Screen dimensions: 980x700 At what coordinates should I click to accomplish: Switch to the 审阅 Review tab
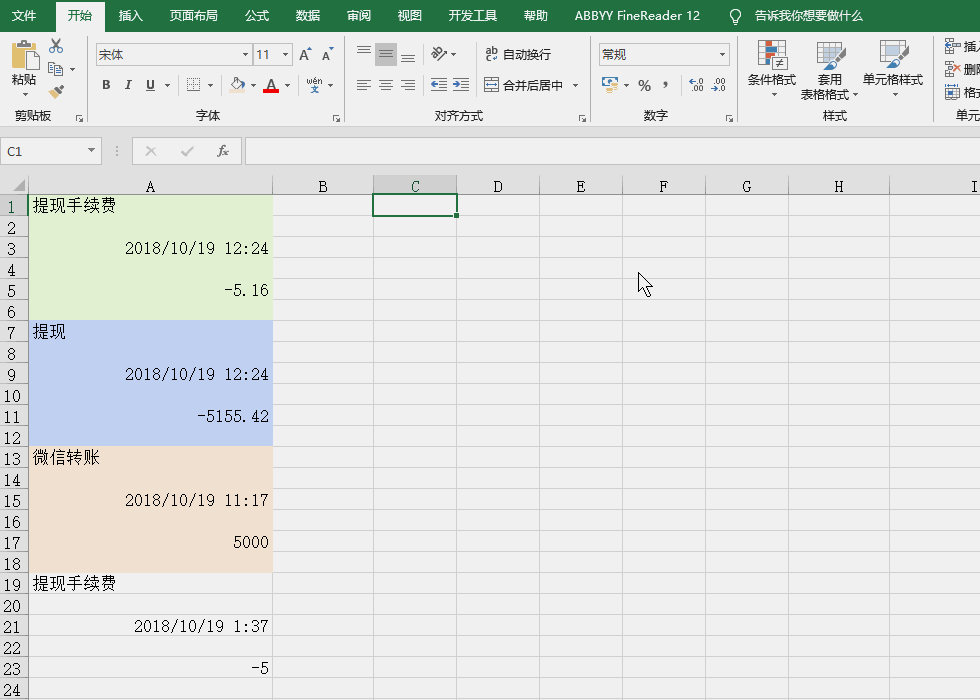pos(359,16)
